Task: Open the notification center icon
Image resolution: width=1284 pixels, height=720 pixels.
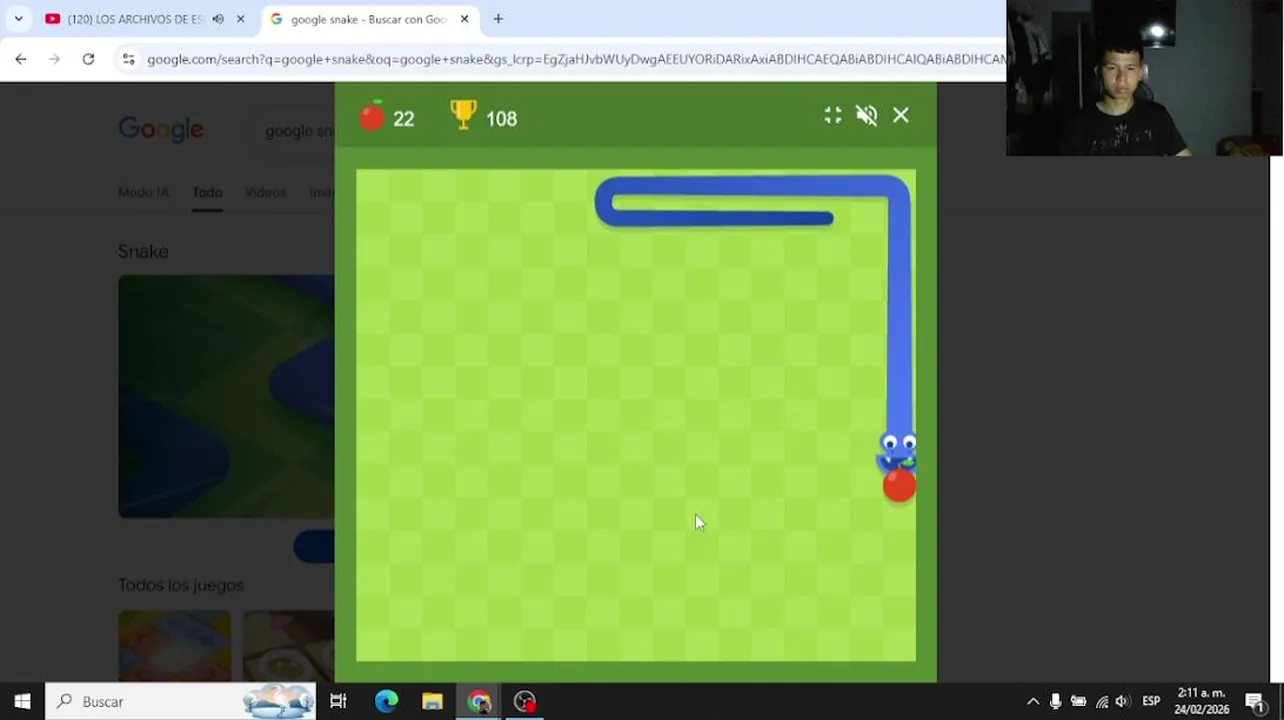Action: (x=1256, y=701)
